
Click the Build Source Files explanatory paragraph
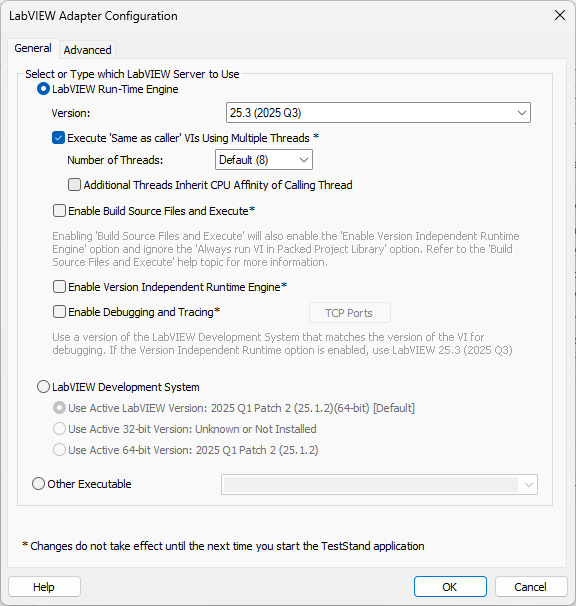tap(286, 249)
